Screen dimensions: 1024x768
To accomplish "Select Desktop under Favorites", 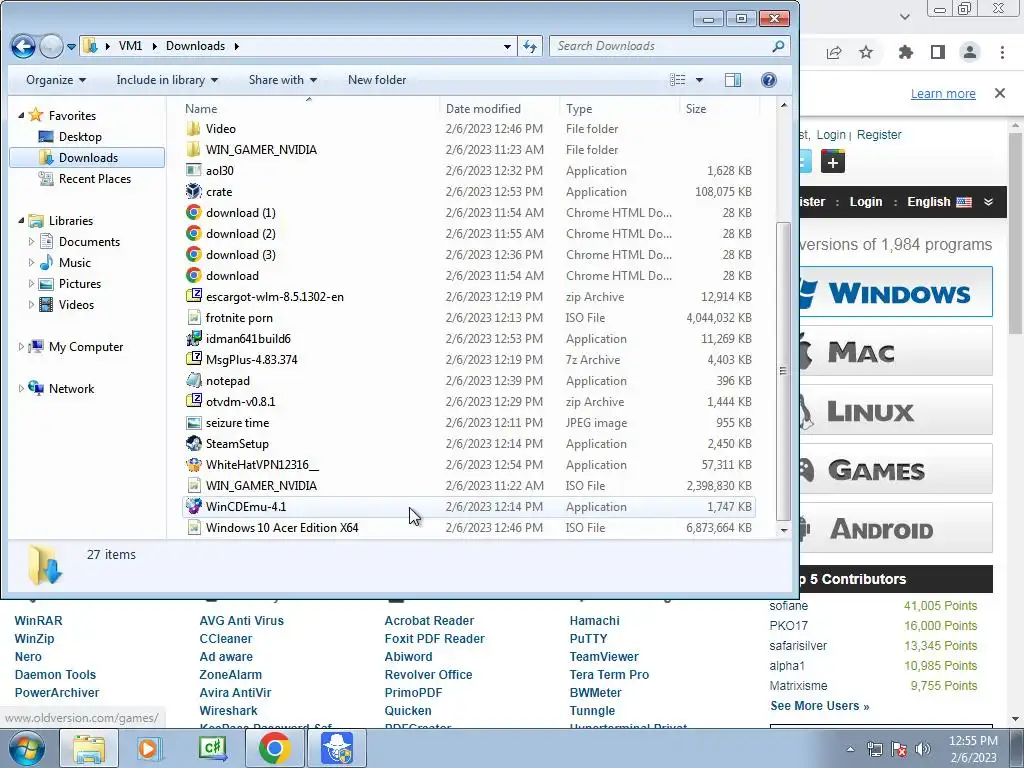I will click(80, 136).
